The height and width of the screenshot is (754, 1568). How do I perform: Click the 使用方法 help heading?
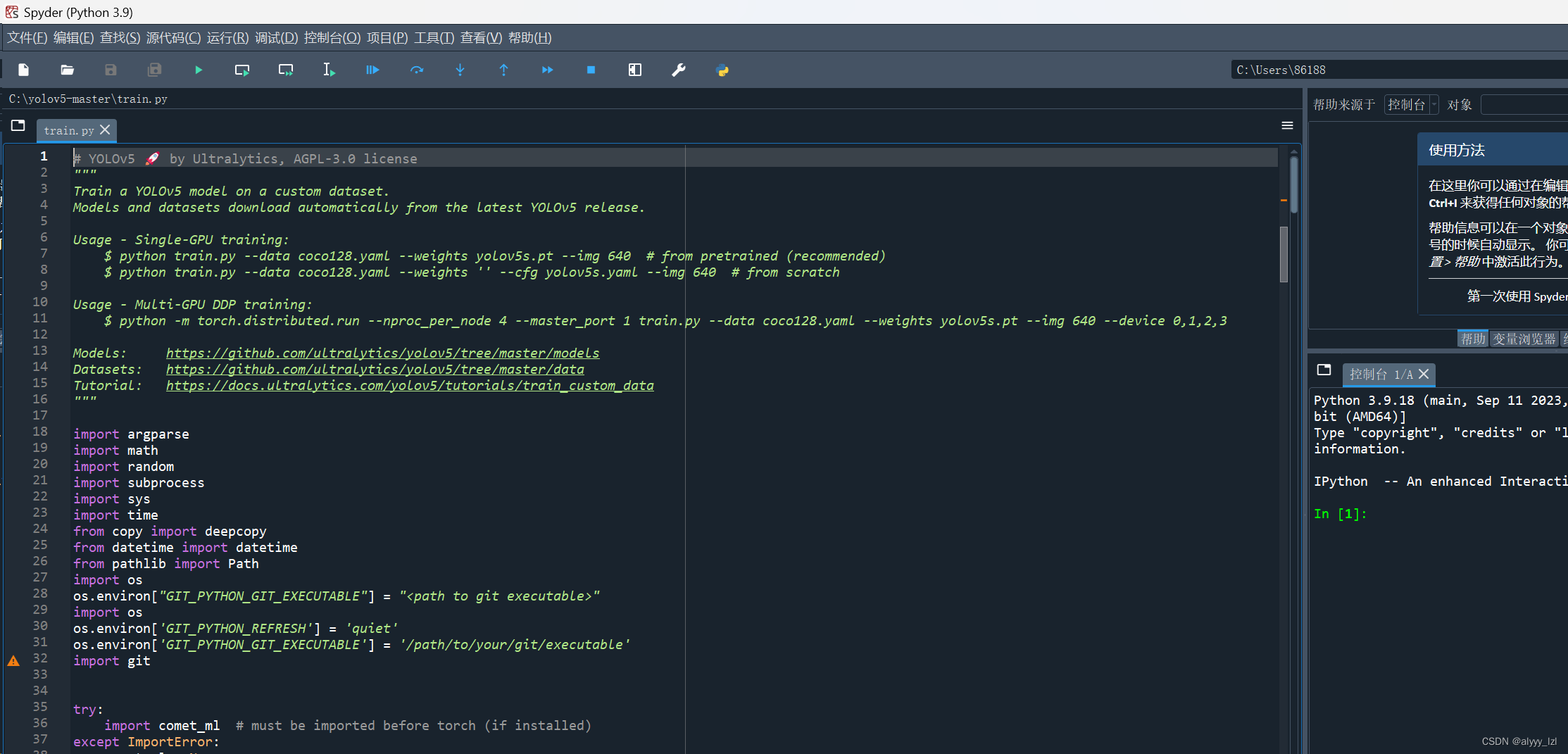click(1457, 150)
